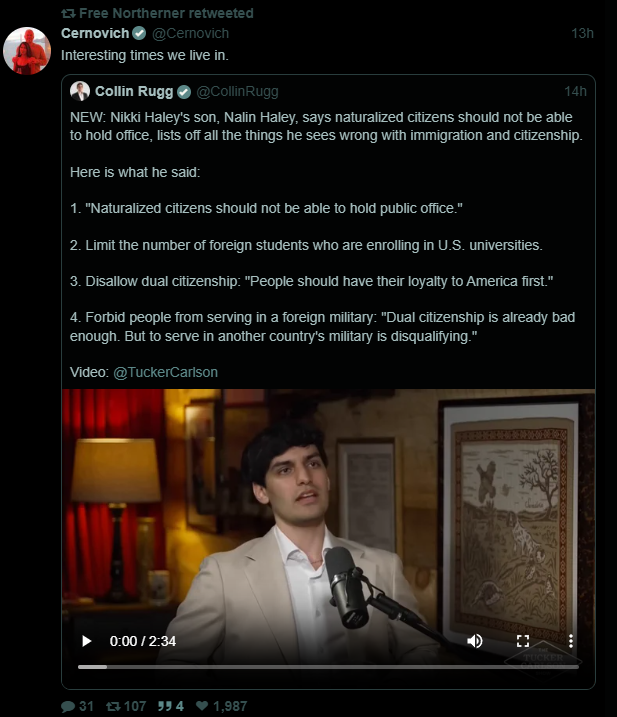The width and height of the screenshot is (617, 717).
Task: Click Free Northerner retweeted label
Action: 166,13
